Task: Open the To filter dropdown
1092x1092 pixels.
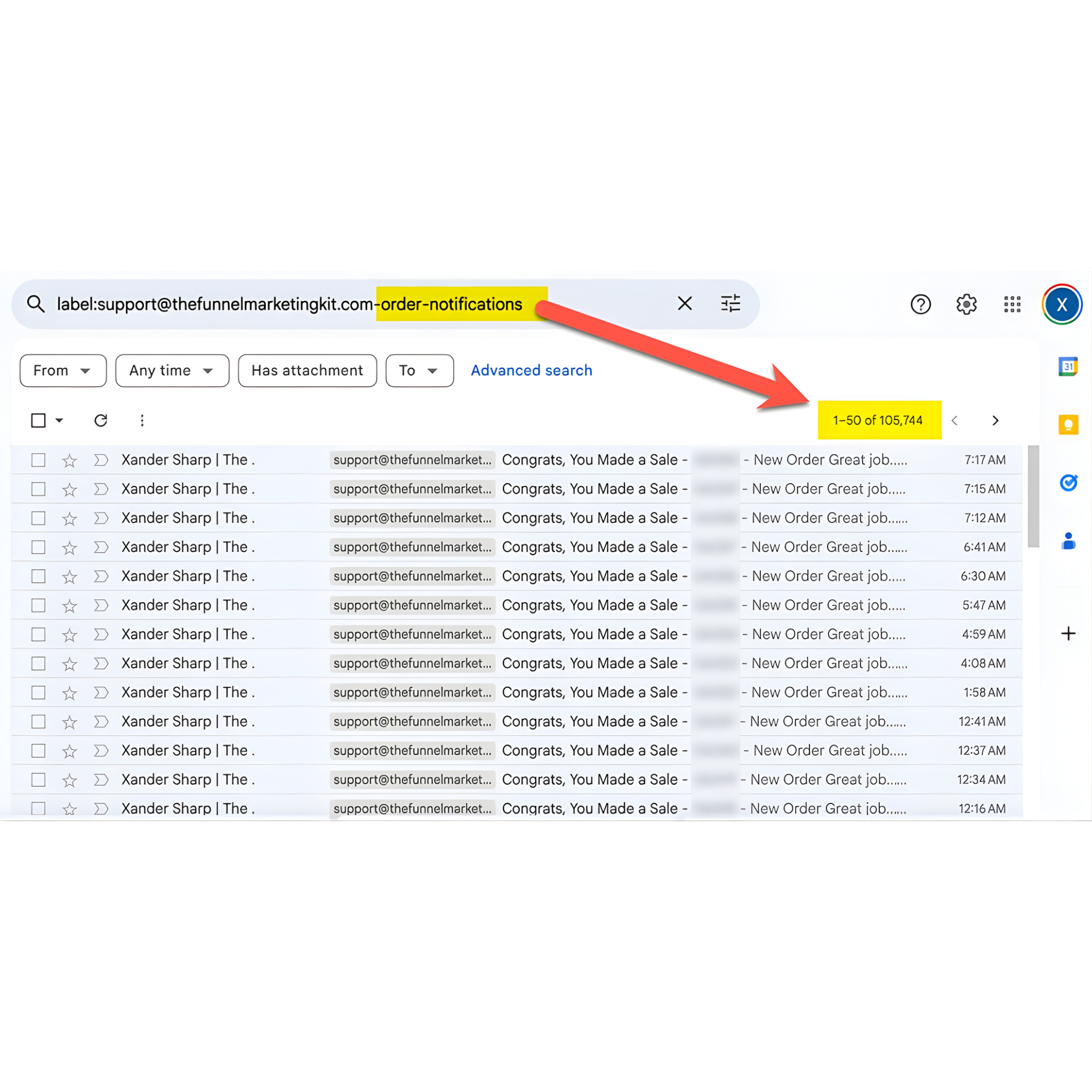Action: [x=419, y=371]
